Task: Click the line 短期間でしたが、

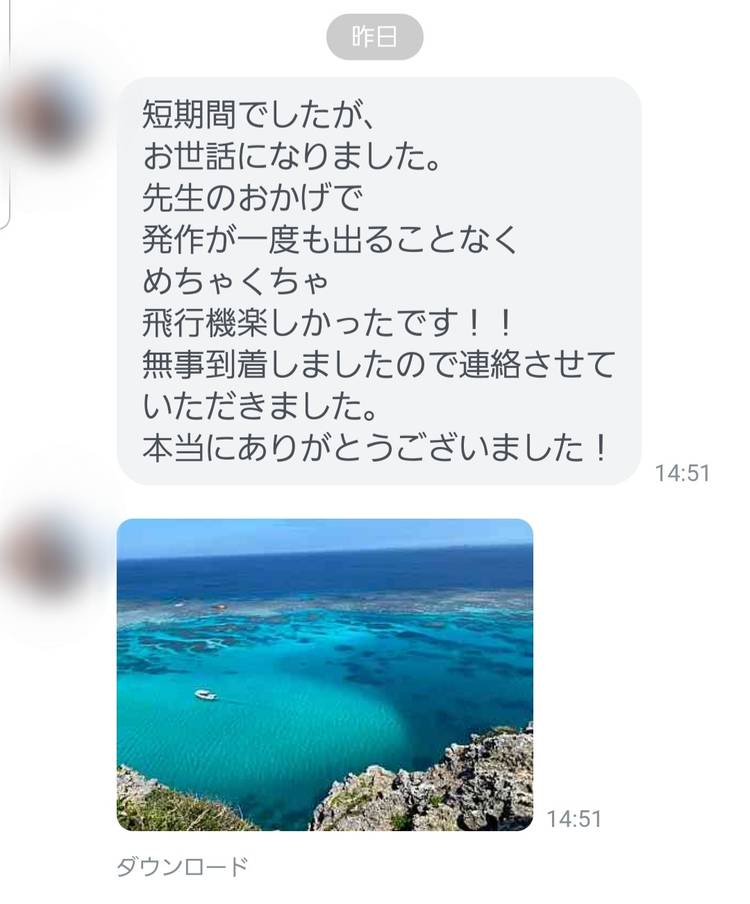Action: 259,114
